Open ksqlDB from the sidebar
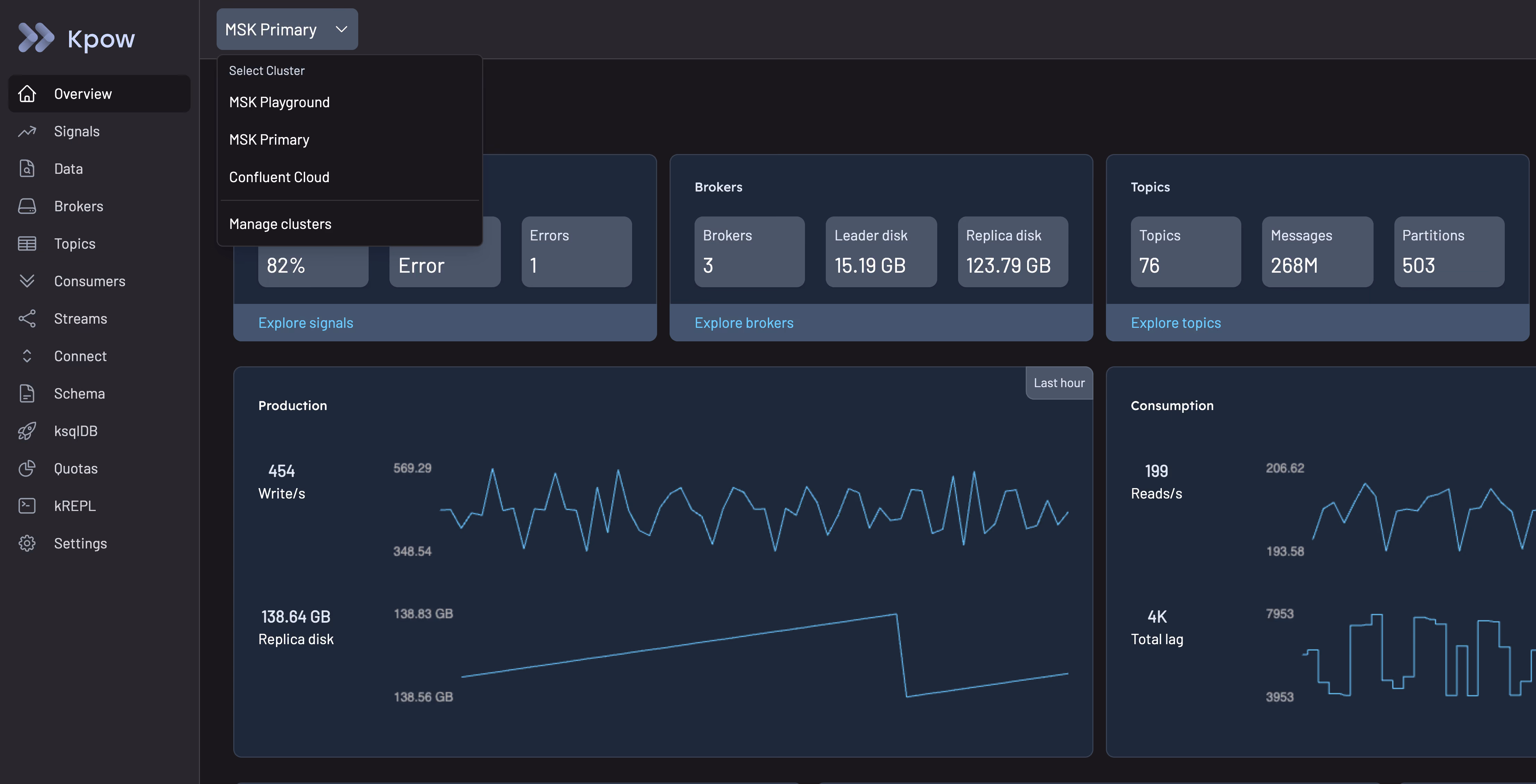The height and width of the screenshot is (784, 1536). click(x=75, y=431)
